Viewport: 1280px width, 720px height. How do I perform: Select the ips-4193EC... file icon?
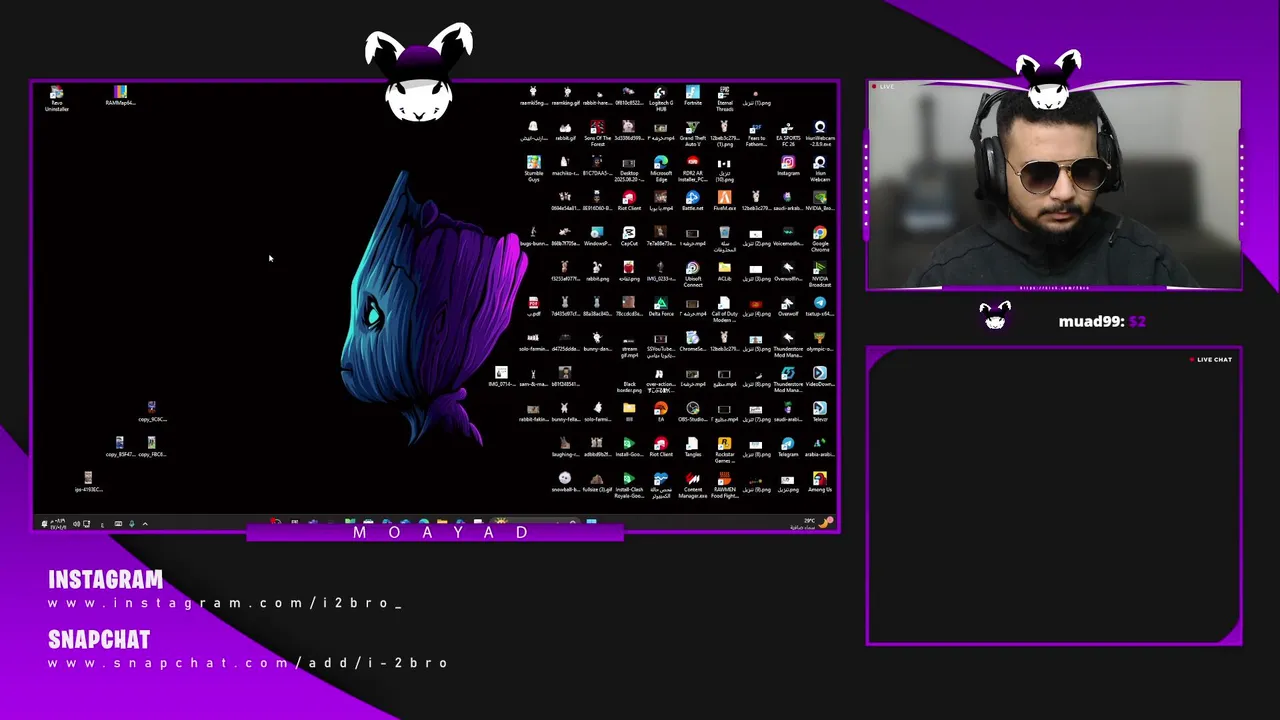[x=88, y=481]
